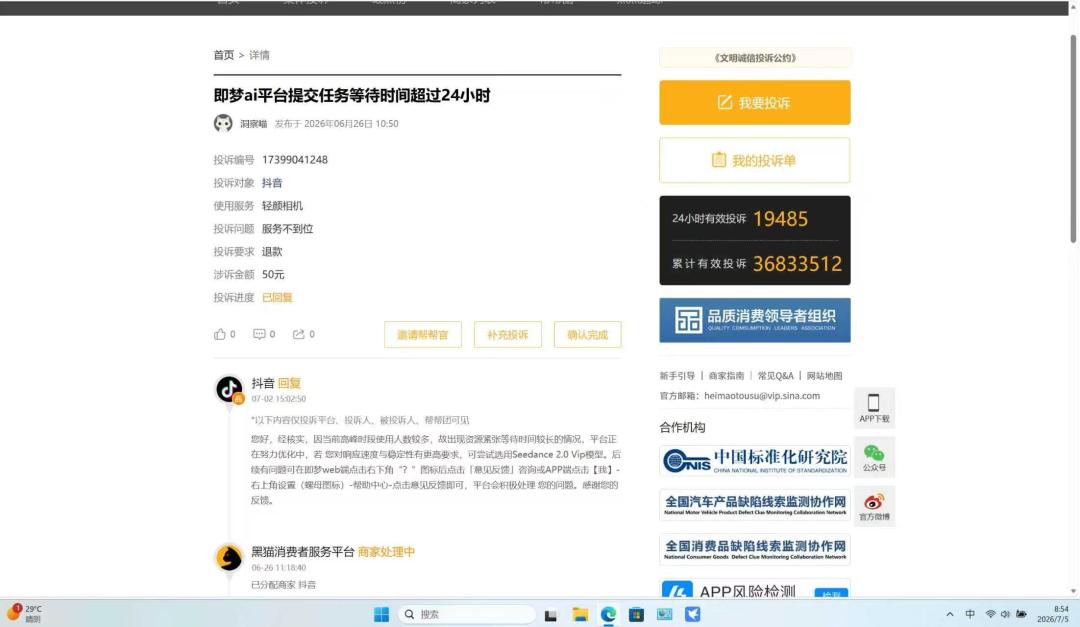Open 全国汽车产品缺陷线索监测协作网 logo
Image resolution: width=1080 pixels, height=627 pixels.
point(754,505)
